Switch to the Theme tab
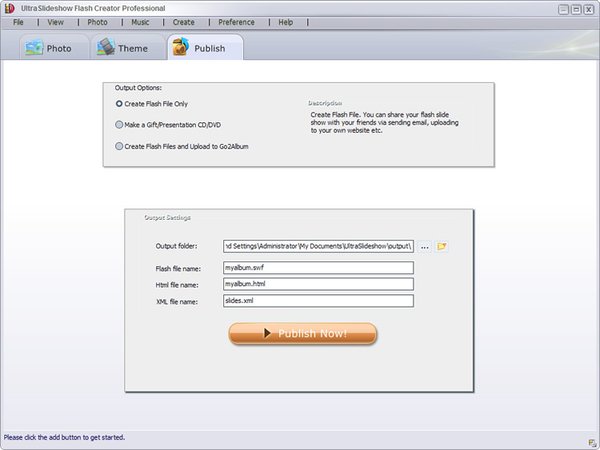 click(127, 47)
